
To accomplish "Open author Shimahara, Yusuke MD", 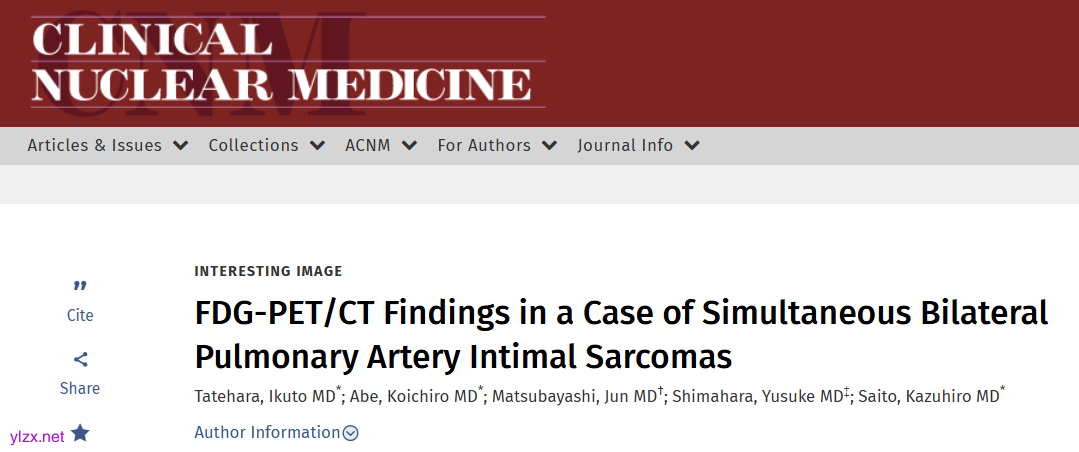I will 758,397.
